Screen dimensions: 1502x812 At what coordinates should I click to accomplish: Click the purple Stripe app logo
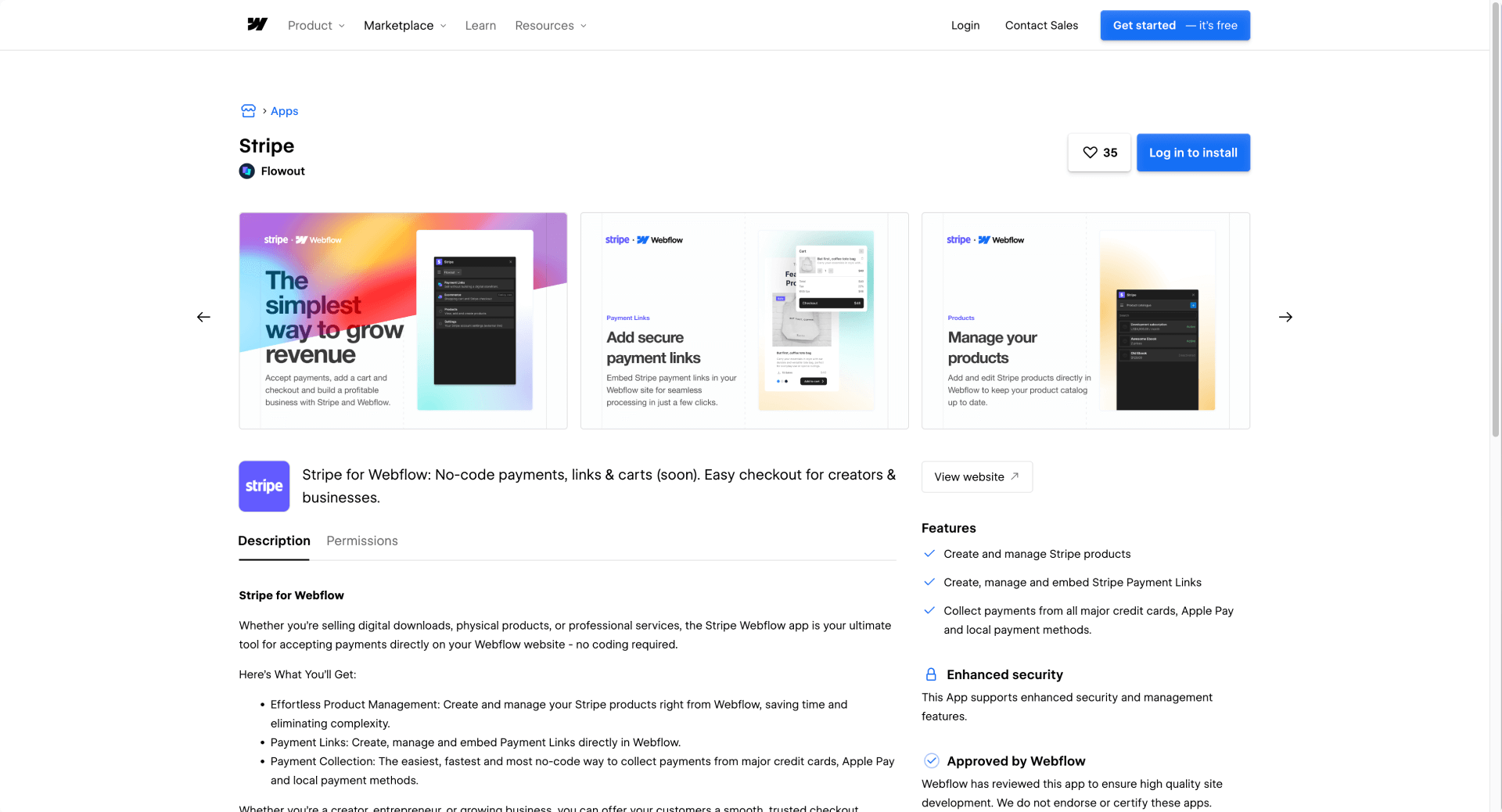coord(264,487)
